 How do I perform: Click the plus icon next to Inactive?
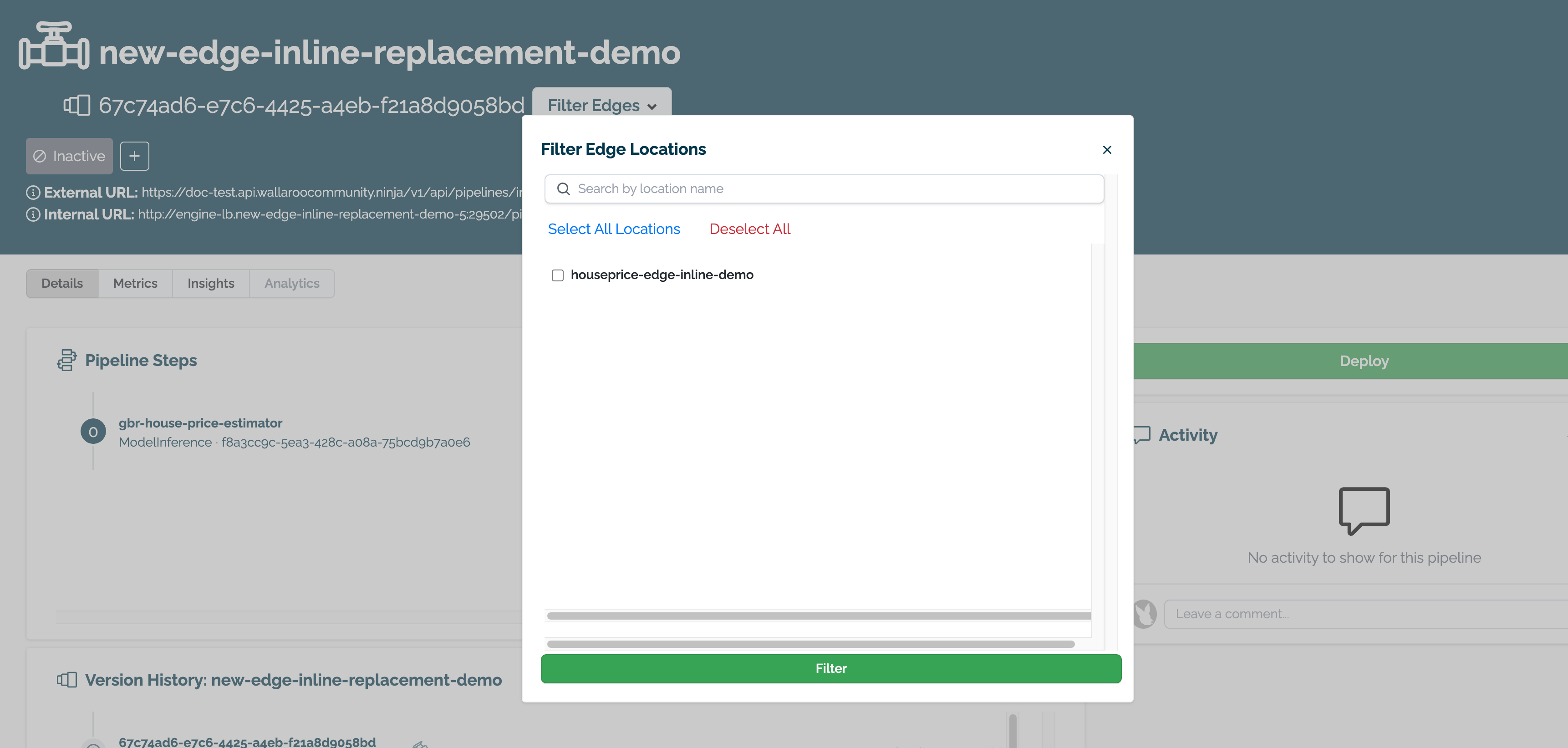pyautogui.click(x=134, y=156)
